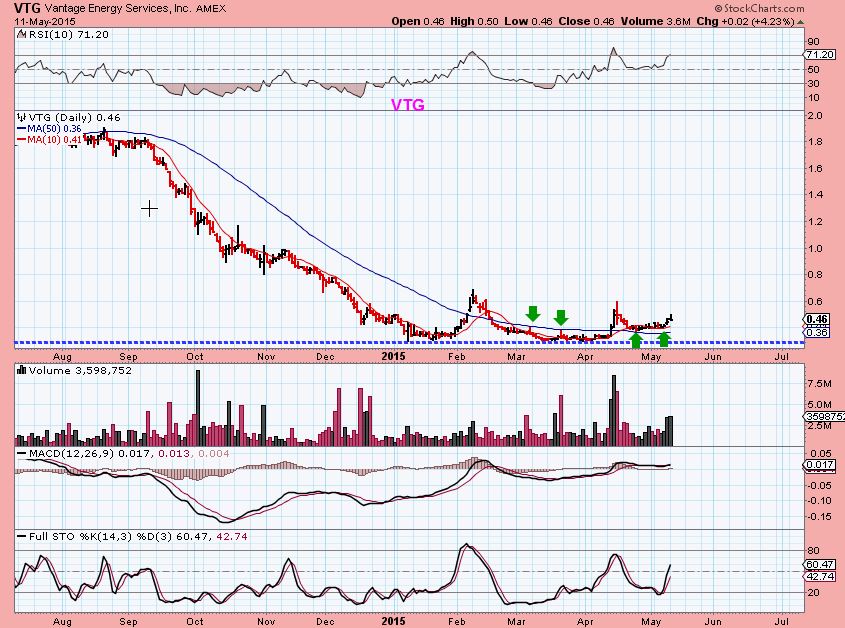
Task: Click the VTG ticker symbol in the header
Action: pos(27,8)
